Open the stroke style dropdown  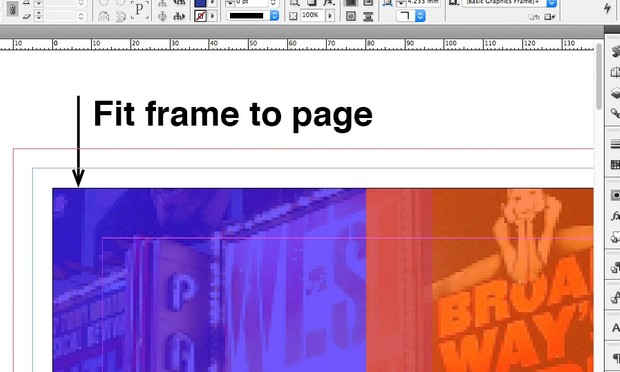coord(274,15)
